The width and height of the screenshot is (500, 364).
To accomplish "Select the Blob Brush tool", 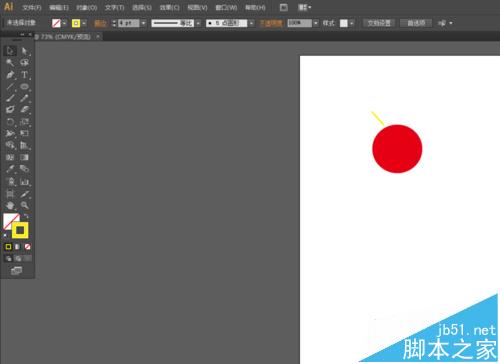I will click(x=10, y=110).
